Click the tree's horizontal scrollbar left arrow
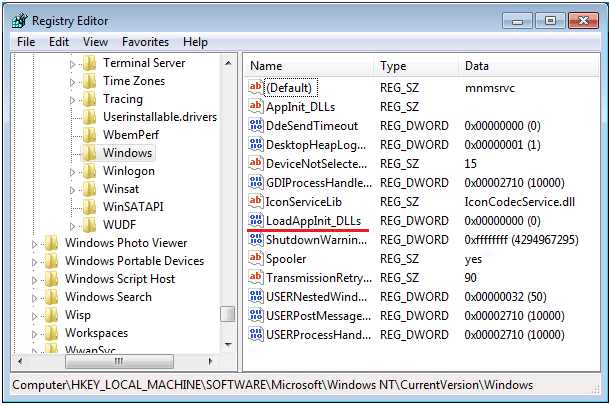This screenshot has width=611, height=405. [x=19, y=361]
